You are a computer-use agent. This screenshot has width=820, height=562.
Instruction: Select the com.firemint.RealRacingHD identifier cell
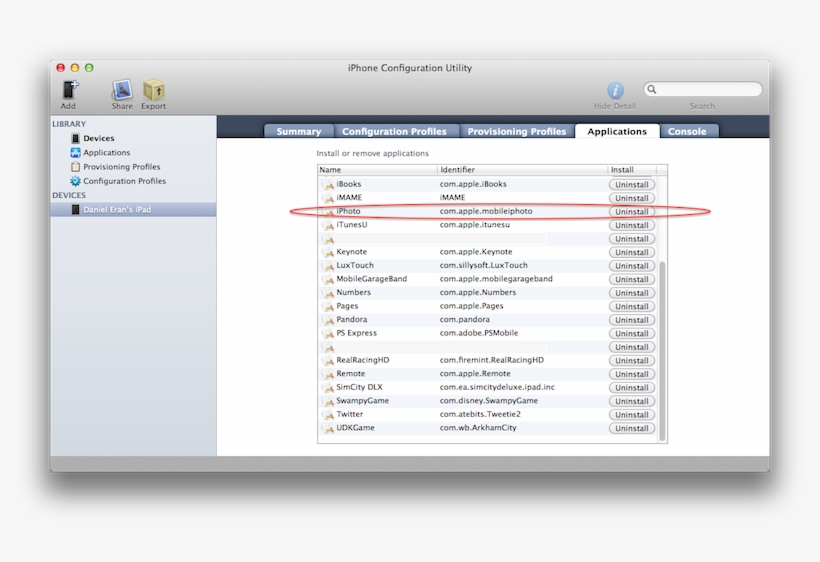492,360
